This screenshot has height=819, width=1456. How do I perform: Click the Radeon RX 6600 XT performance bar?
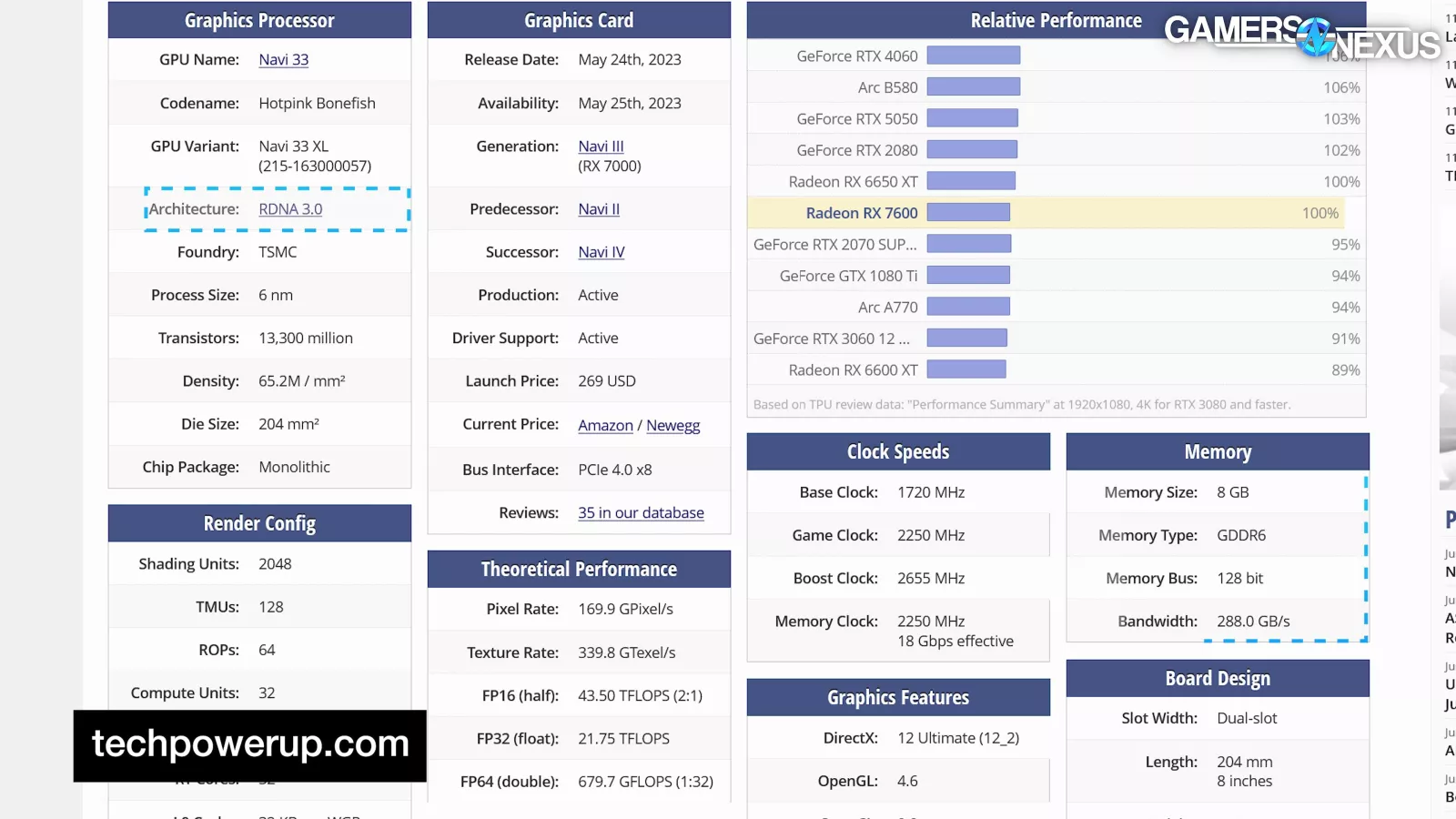pos(966,369)
